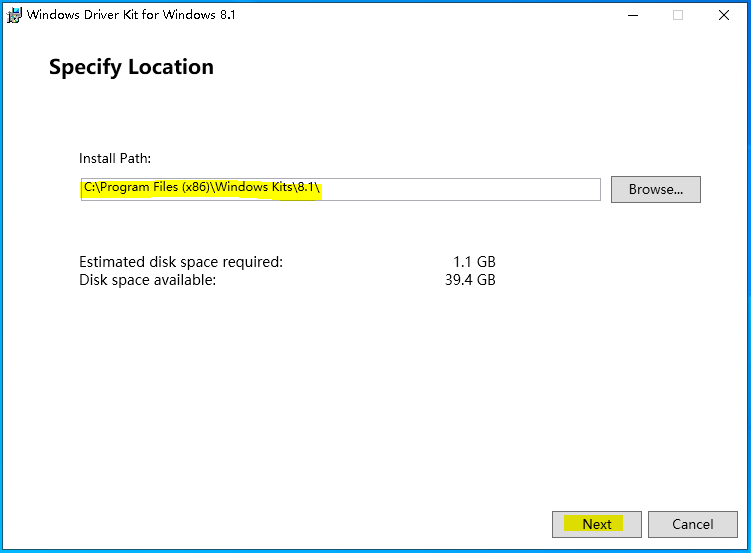Click the Disk space available label
The image size is (751, 553).
[x=148, y=280]
